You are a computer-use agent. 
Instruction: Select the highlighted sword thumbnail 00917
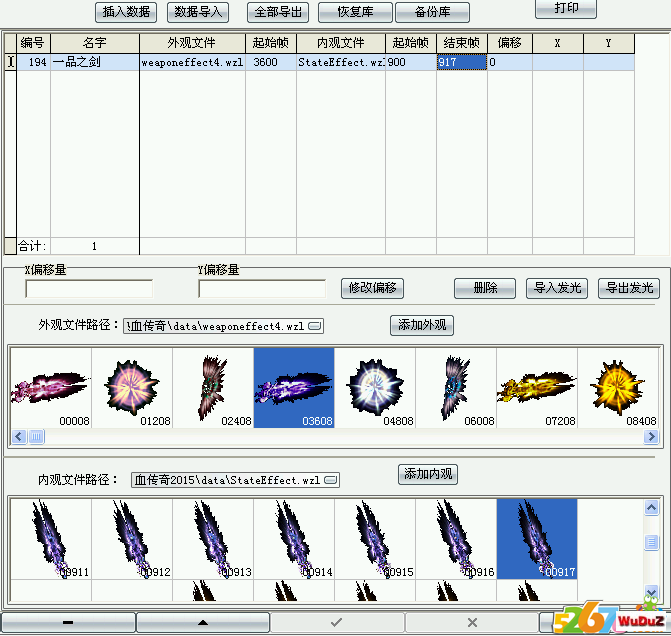point(537,539)
